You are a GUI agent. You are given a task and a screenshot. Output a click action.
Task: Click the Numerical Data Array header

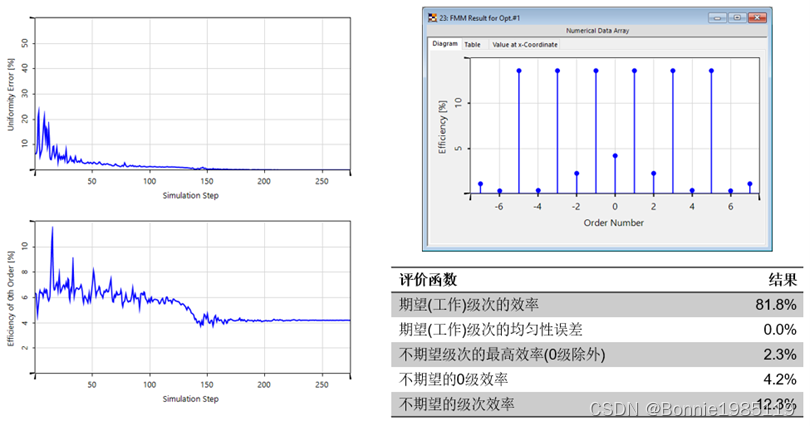[597, 30]
